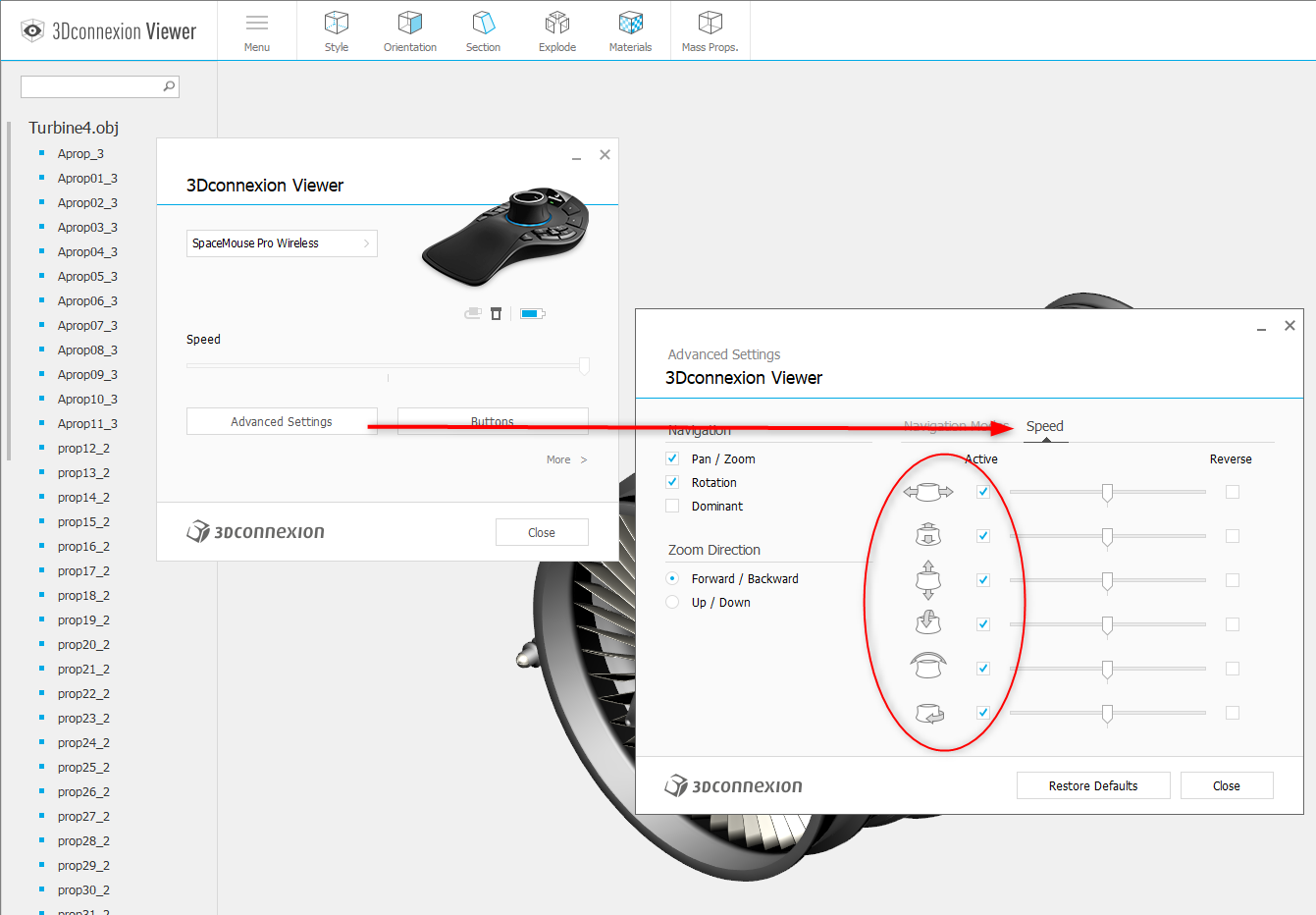Minimize the Advanced Settings window
The height and width of the screenshot is (915, 1316).
click(1261, 327)
